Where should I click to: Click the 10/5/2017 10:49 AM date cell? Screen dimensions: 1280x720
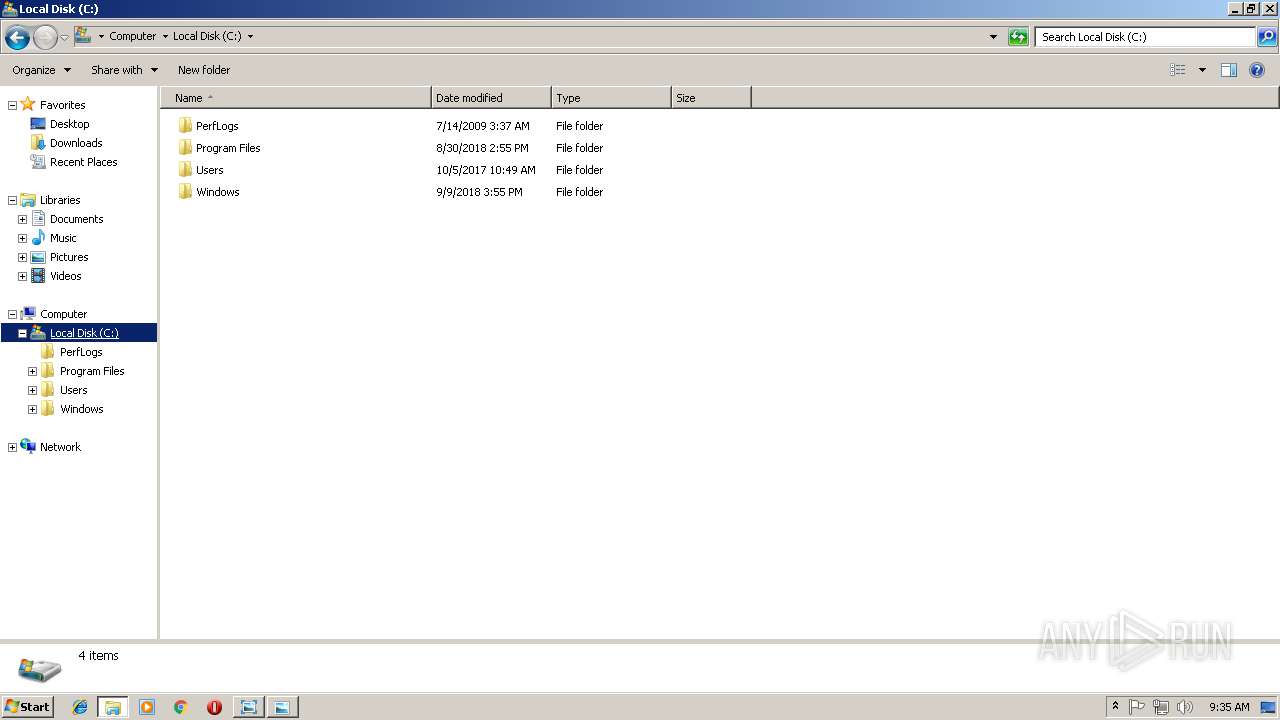pyautogui.click(x=486, y=170)
